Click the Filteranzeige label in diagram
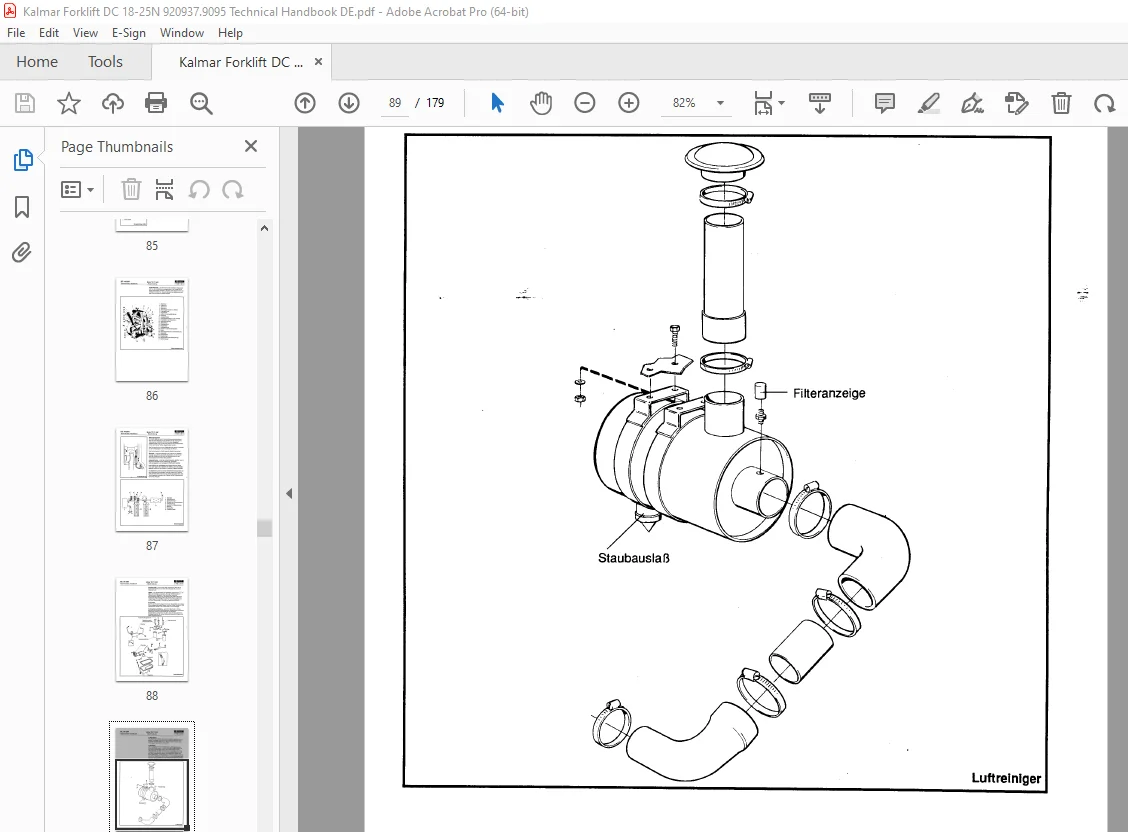The image size is (1128, 832). tap(829, 393)
